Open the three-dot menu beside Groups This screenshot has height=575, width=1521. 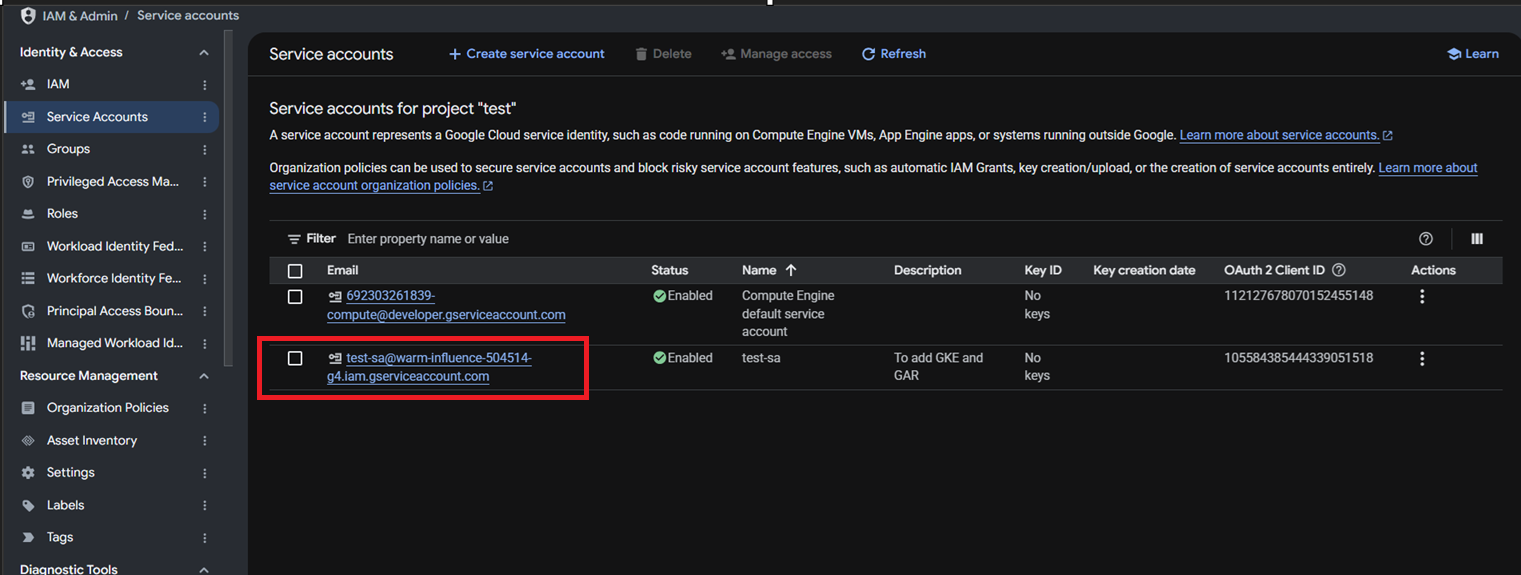tap(205, 150)
